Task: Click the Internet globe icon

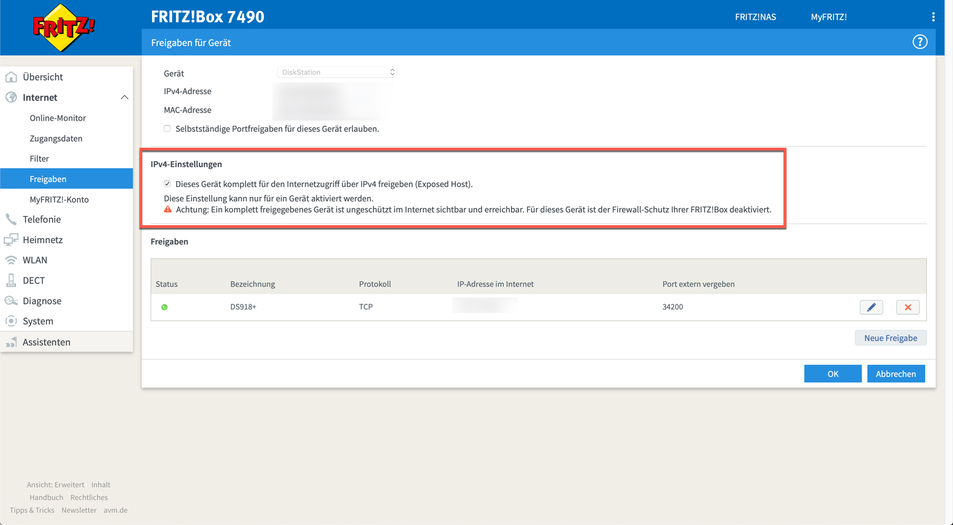Action: point(11,97)
